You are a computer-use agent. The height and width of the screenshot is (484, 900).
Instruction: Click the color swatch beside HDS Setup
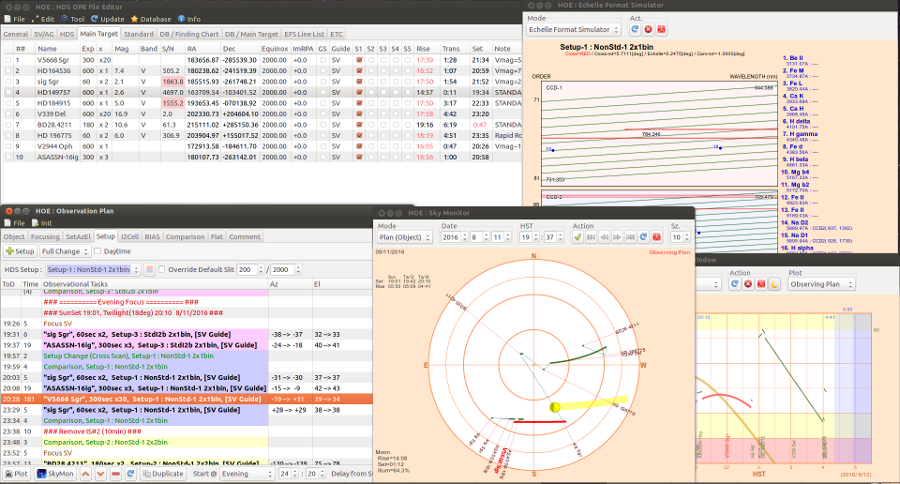coord(150,270)
